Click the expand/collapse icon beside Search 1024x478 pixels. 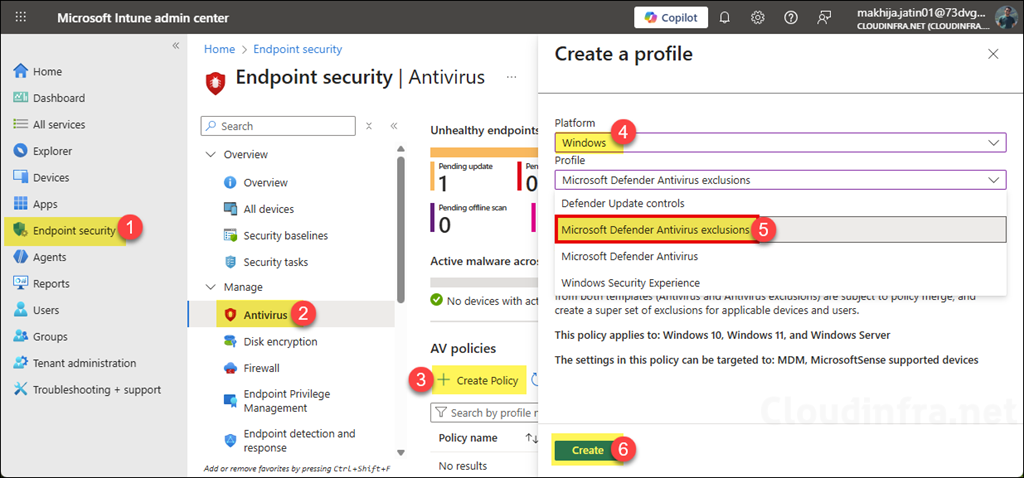tap(369, 126)
